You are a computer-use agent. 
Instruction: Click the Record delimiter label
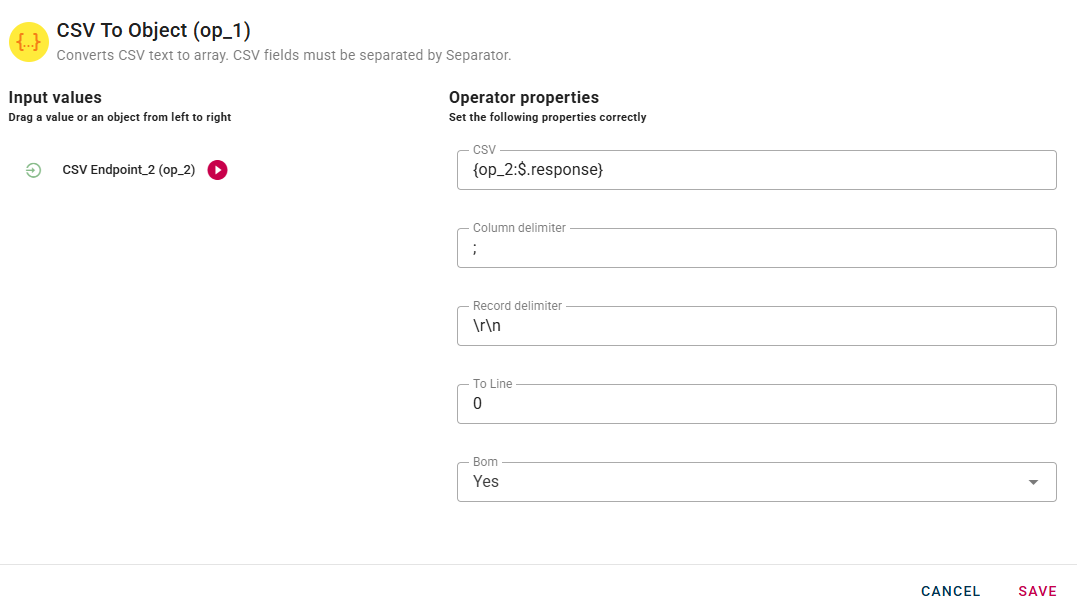tap(517, 306)
